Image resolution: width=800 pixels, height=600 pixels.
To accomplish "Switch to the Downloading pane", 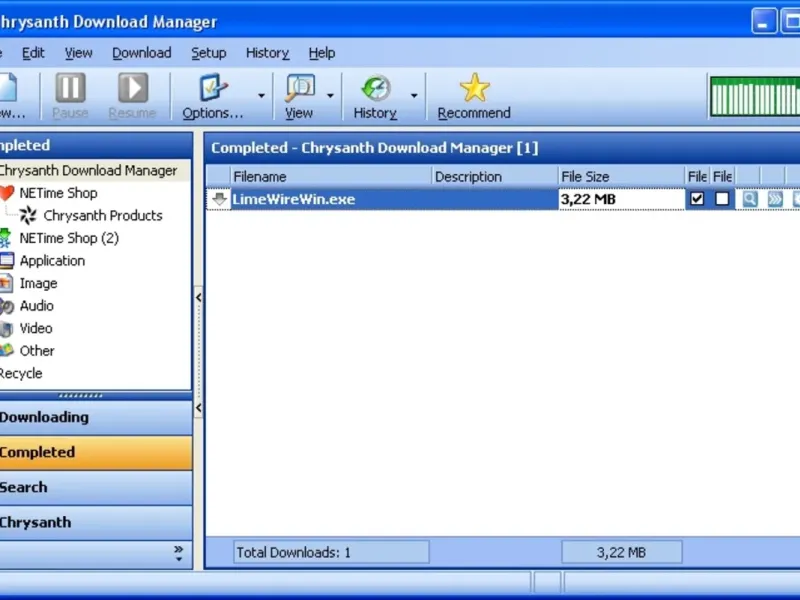I will click(x=96, y=417).
